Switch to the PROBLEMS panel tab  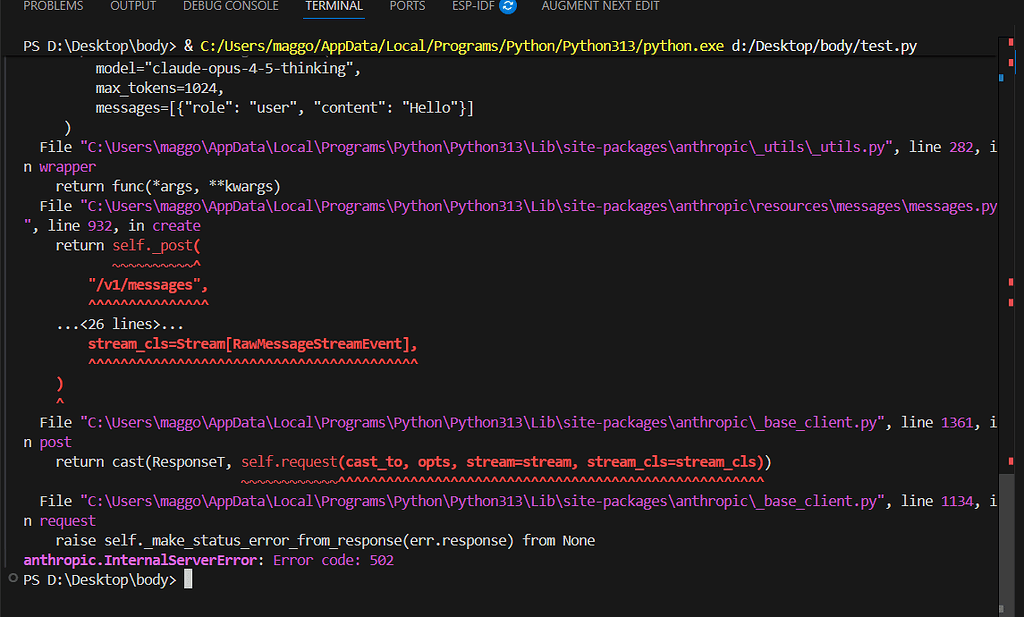(x=53, y=7)
